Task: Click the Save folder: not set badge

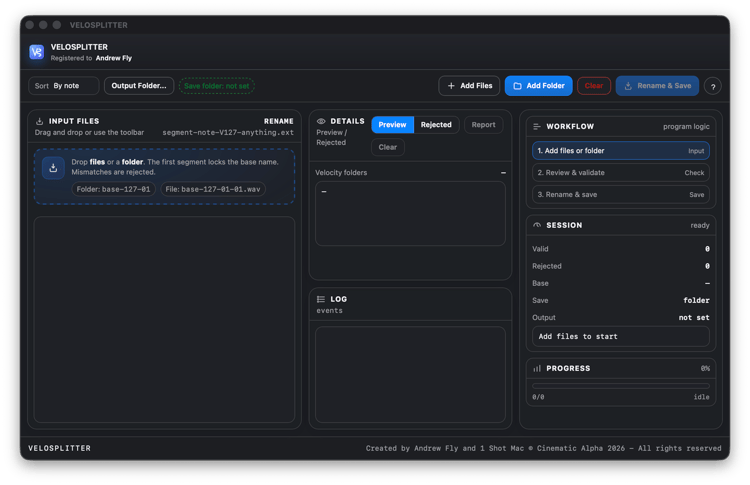Action: (217, 86)
